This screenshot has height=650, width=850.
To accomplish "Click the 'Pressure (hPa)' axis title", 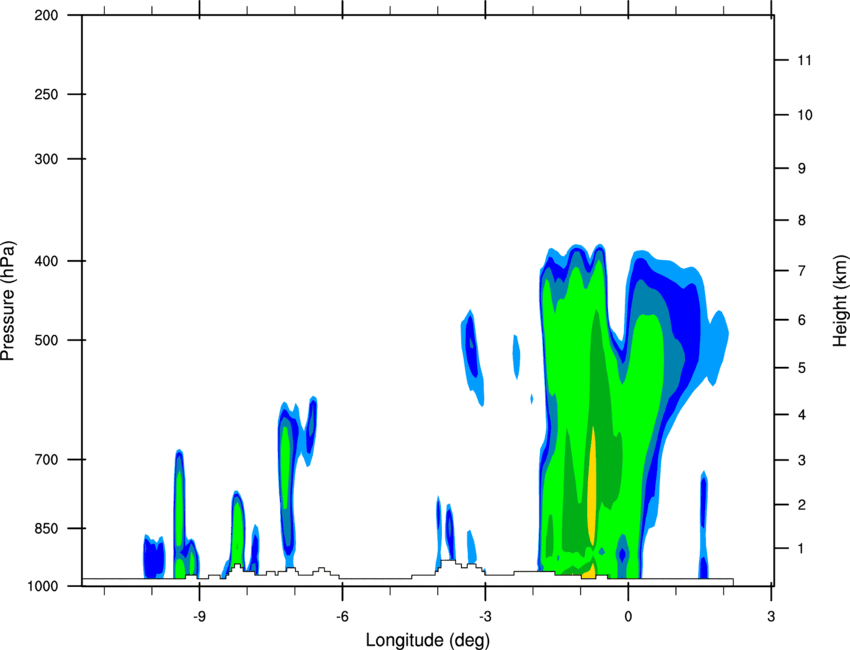I will [8, 301].
